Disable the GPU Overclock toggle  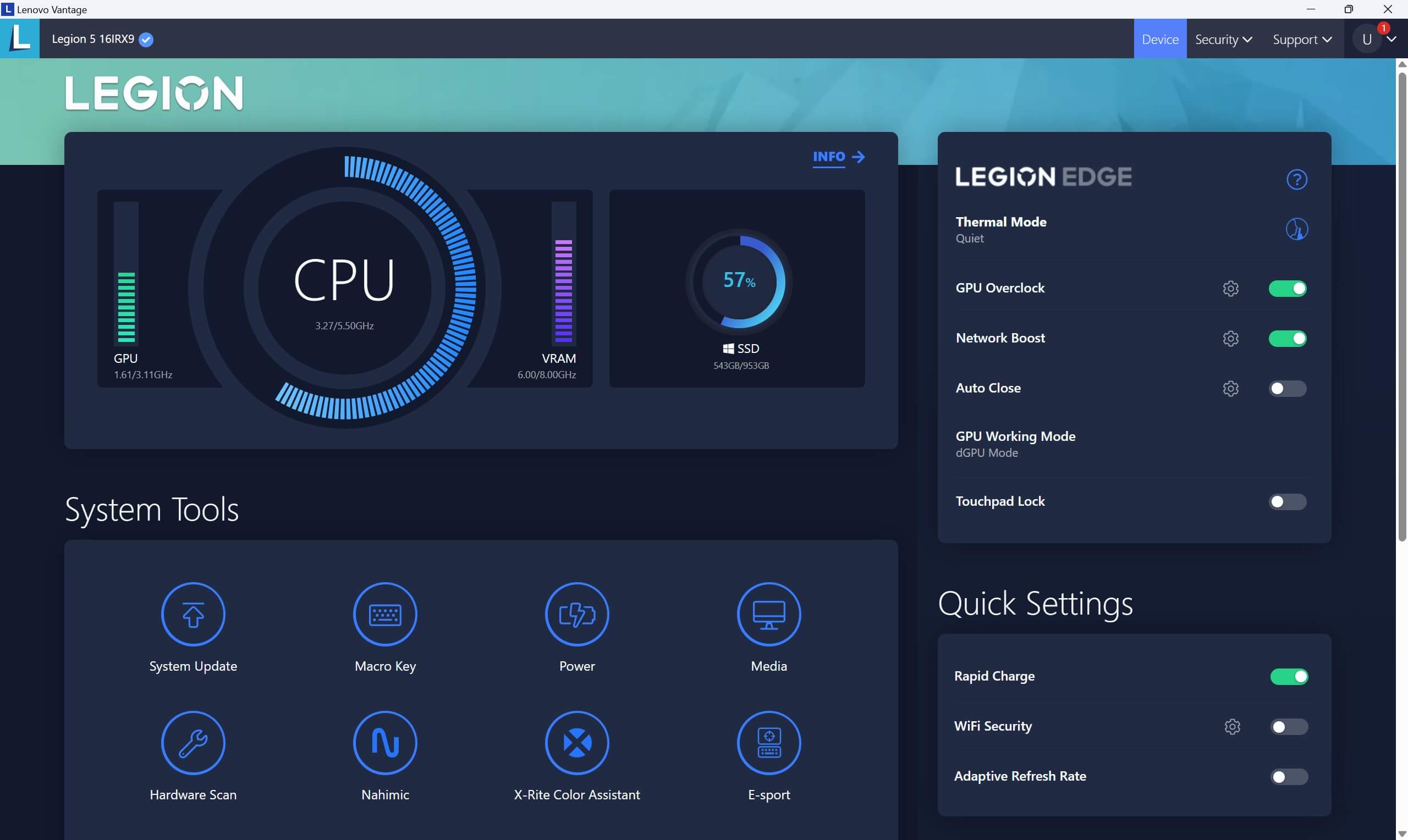(x=1288, y=289)
